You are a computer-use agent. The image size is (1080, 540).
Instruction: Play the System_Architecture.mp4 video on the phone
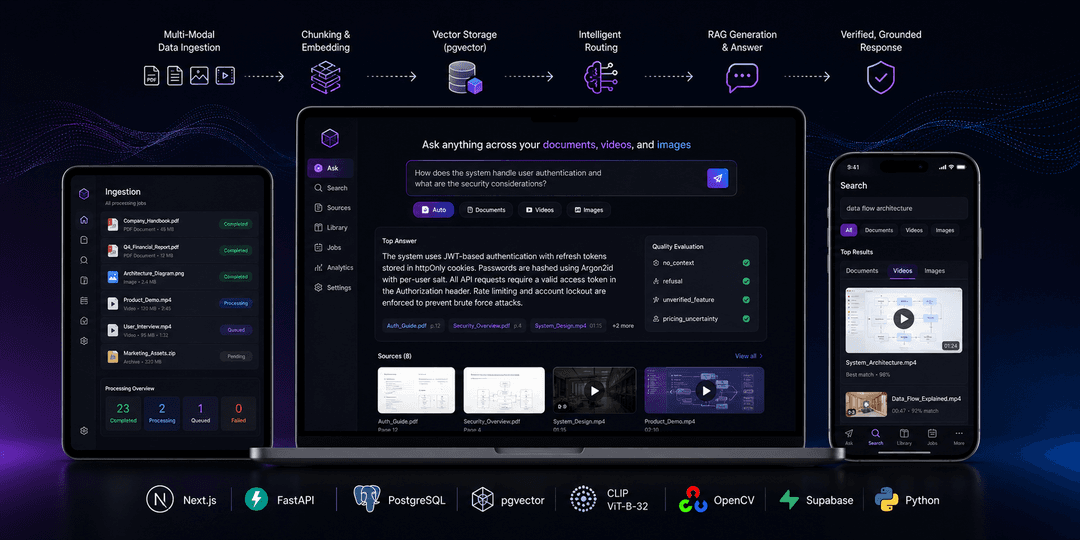904,318
